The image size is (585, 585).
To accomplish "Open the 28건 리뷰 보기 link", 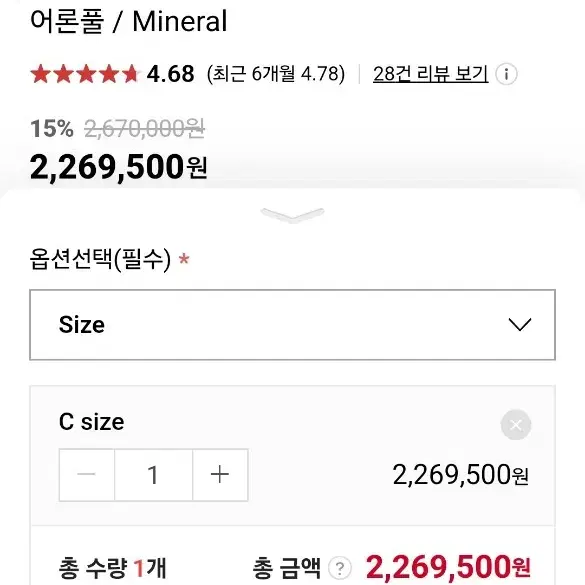I will tap(431, 74).
